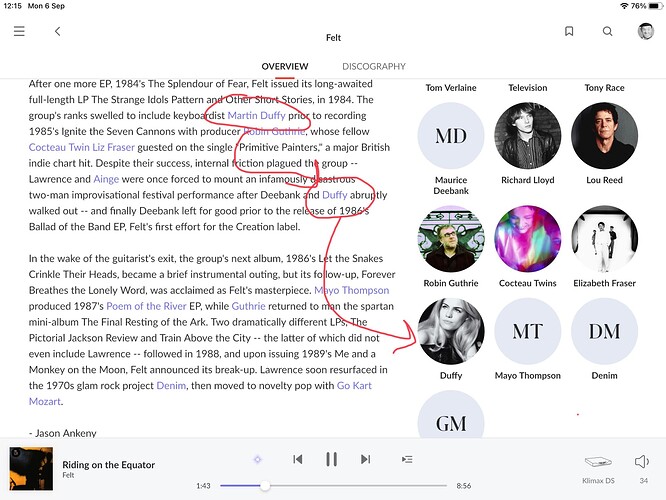Tap the 12:15 status bar clock
Image resolution: width=666 pixels, height=500 pixels.
(x=12, y=6)
